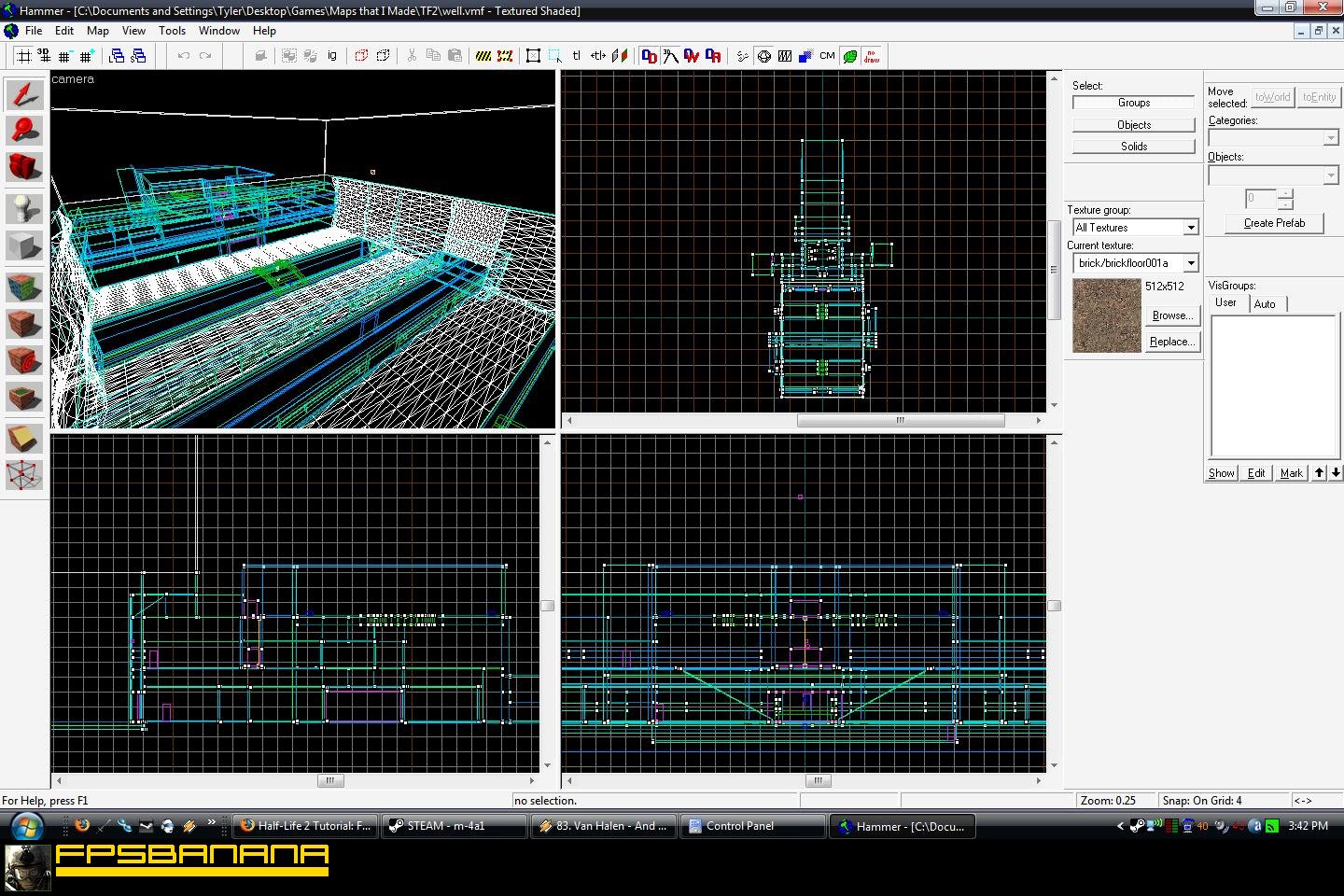
Task: Open the Map menu
Action: pyautogui.click(x=98, y=31)
